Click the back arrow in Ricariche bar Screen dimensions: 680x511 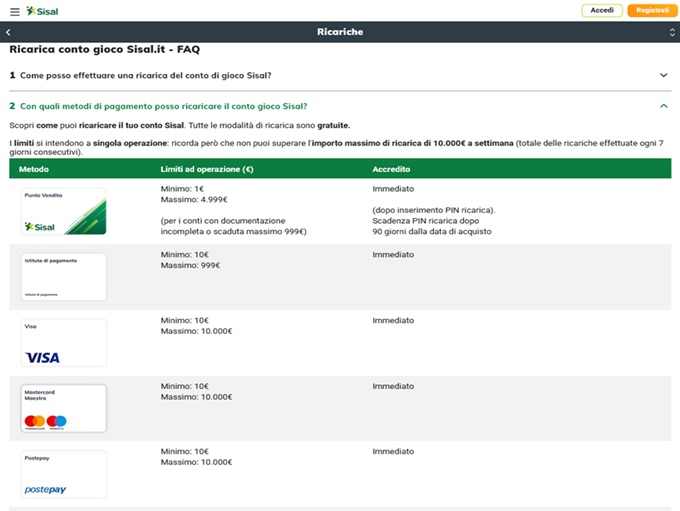tap(8, 32)
